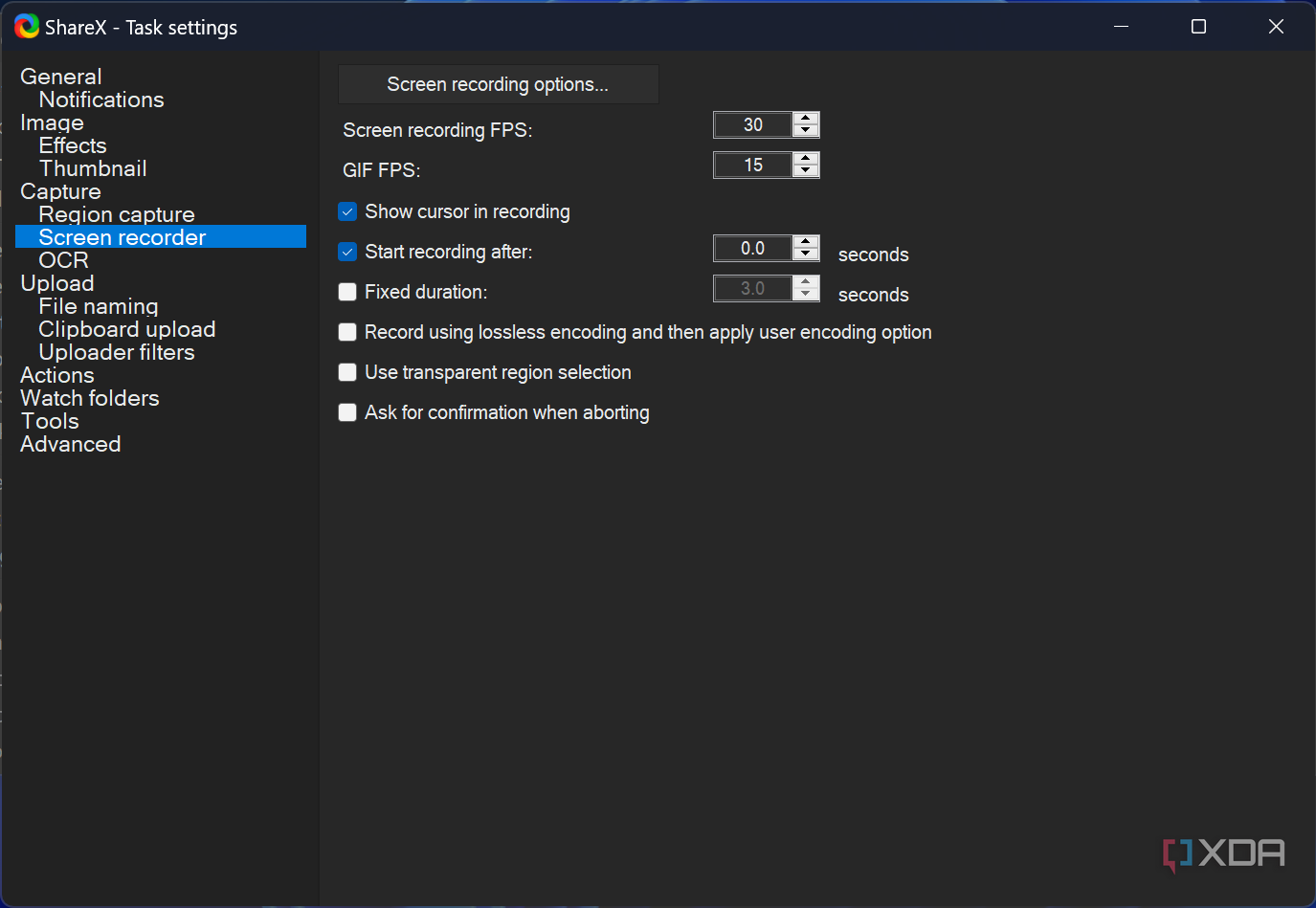
Task: Open OCR settings page
Action: click(x=63, y=260)
